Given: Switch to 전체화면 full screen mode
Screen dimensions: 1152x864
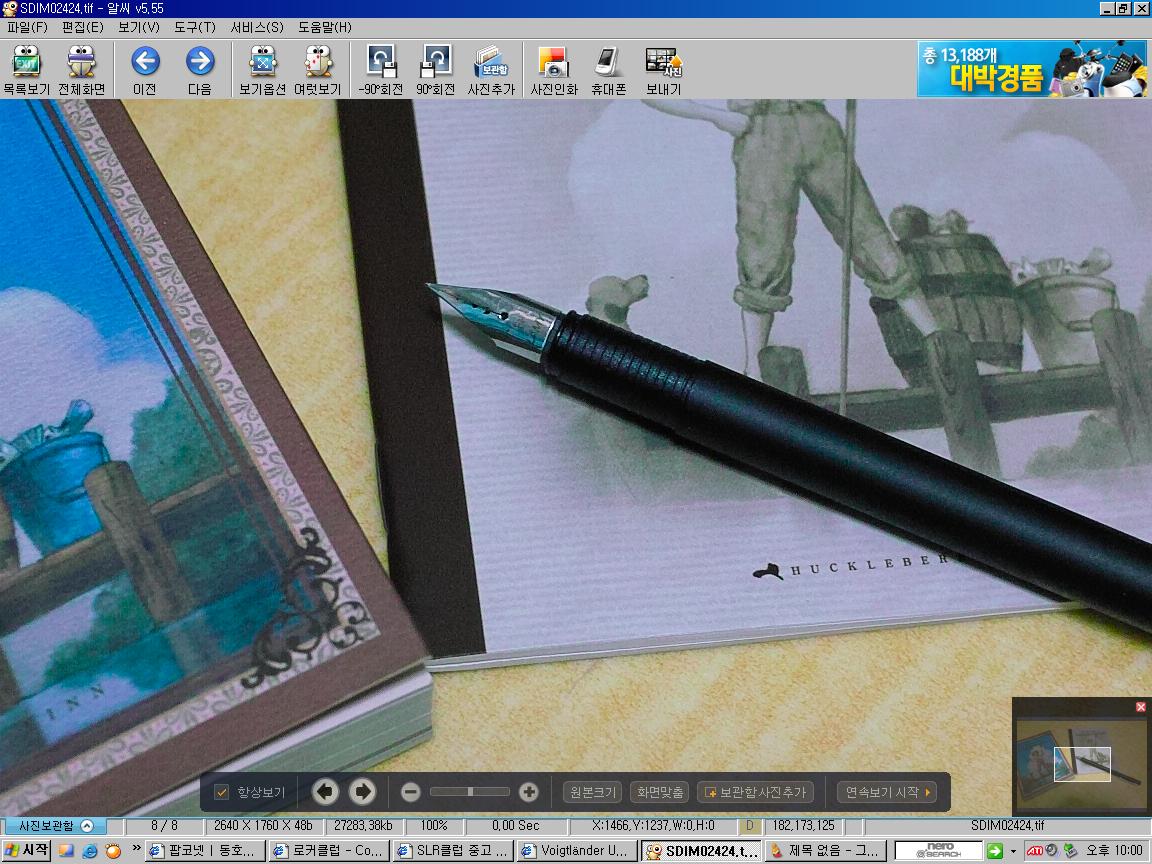Looking at the screenshot, I should click(81, 70).
